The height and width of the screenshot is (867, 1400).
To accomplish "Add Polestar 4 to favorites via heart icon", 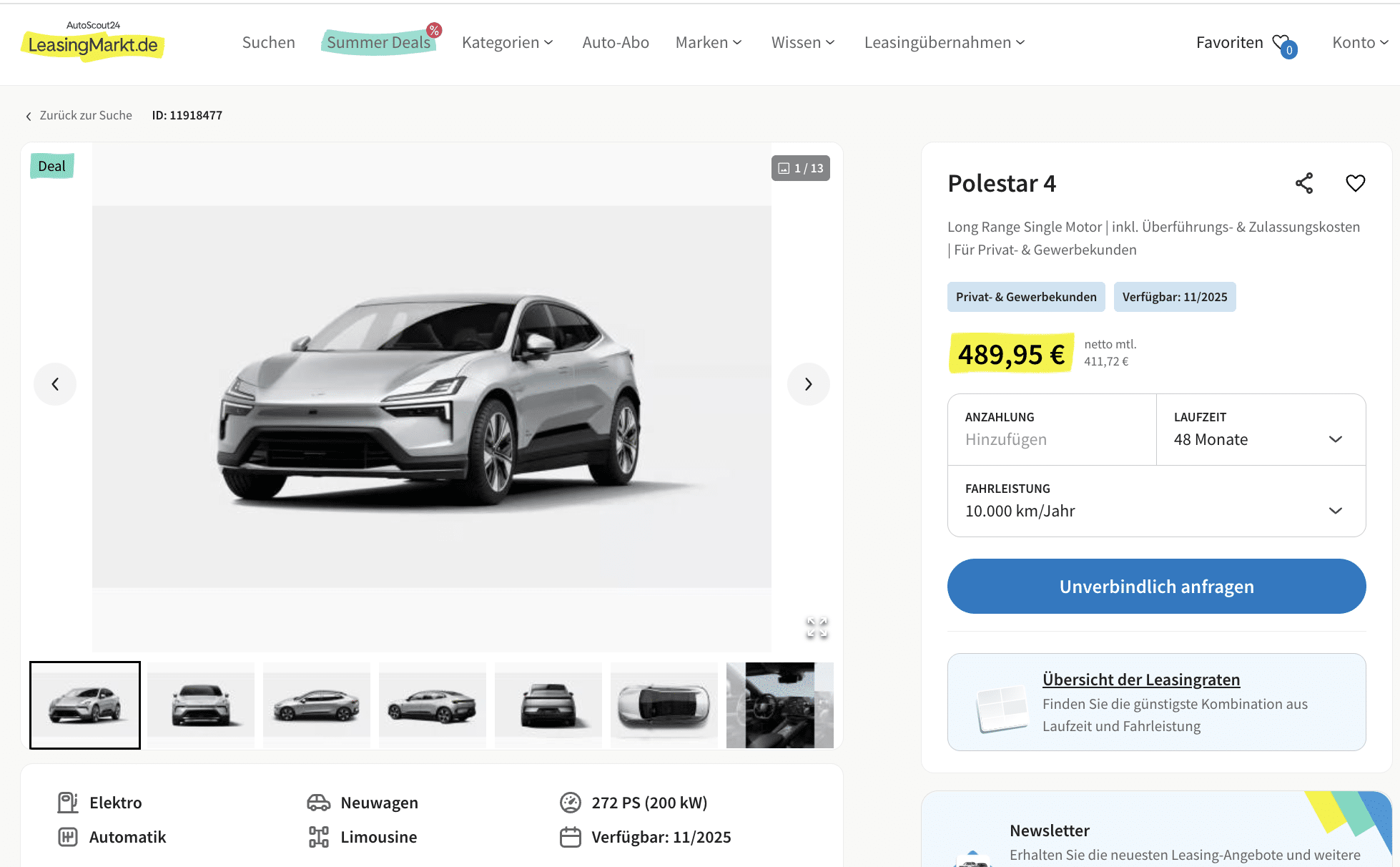I will click(1356, 183).
